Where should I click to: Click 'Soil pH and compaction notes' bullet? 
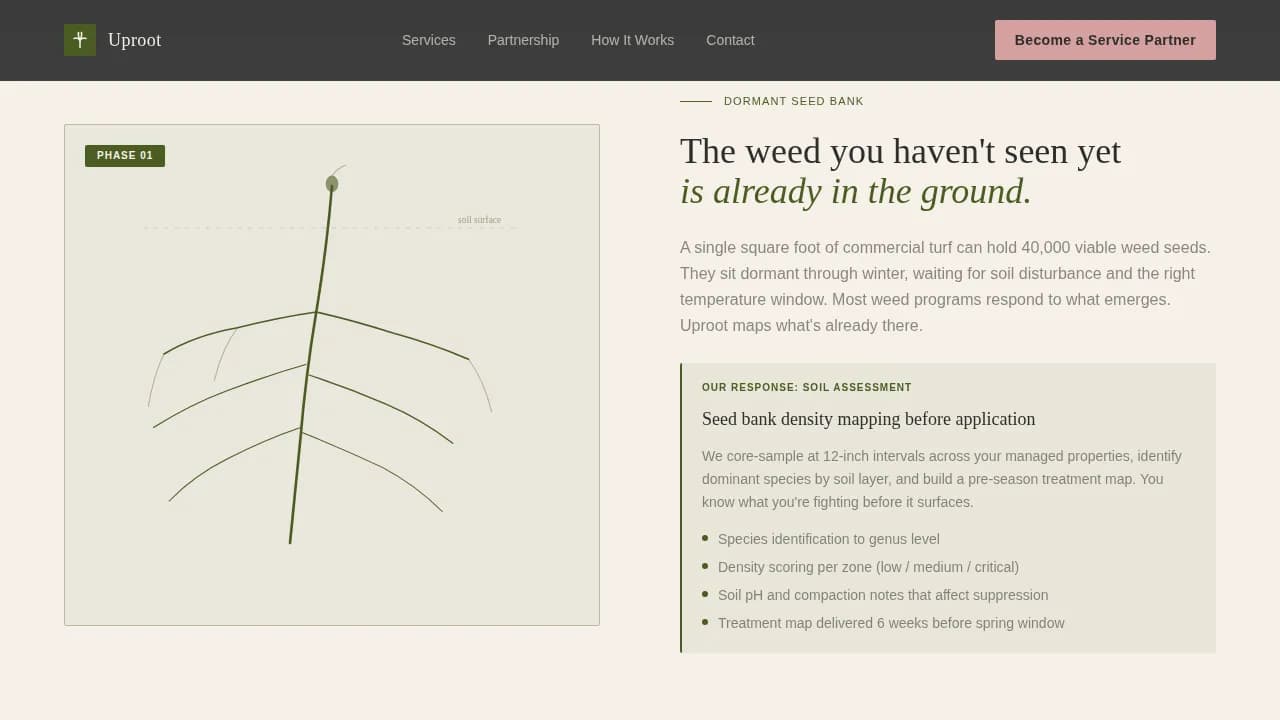[x=883, y=595]
